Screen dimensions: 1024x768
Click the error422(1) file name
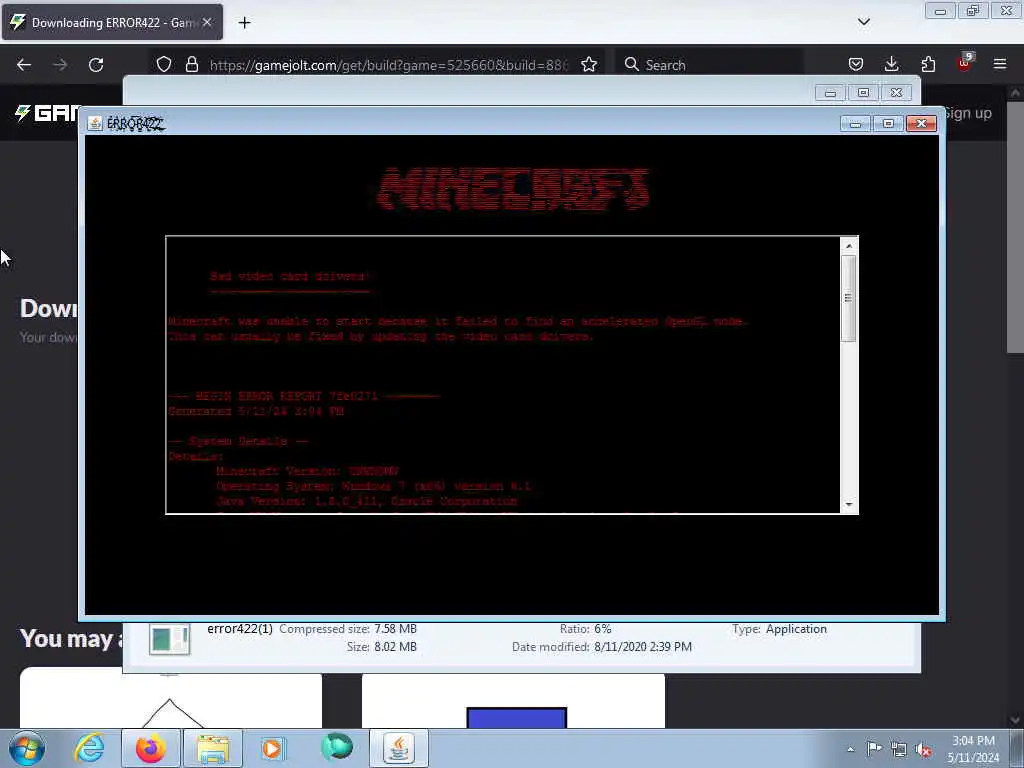(240, 629)
